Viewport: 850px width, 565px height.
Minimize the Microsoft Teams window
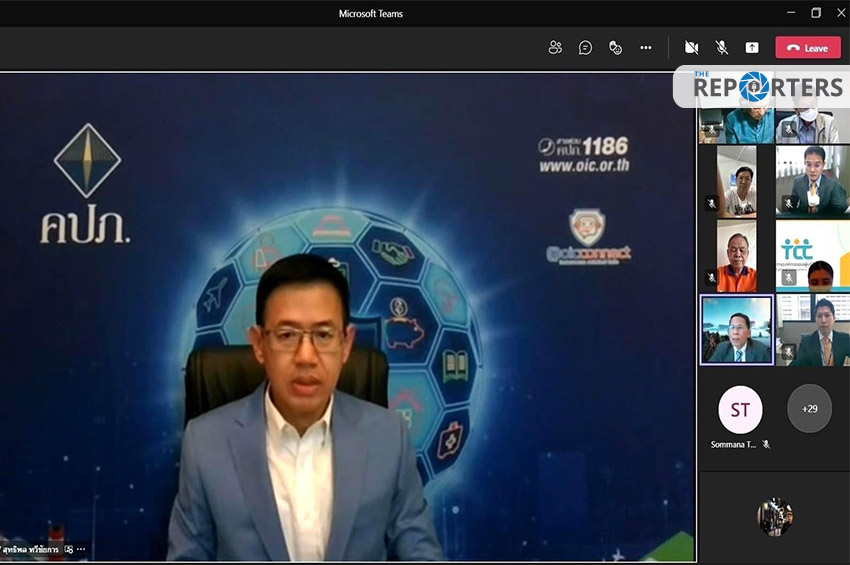[x=790, y=13]
